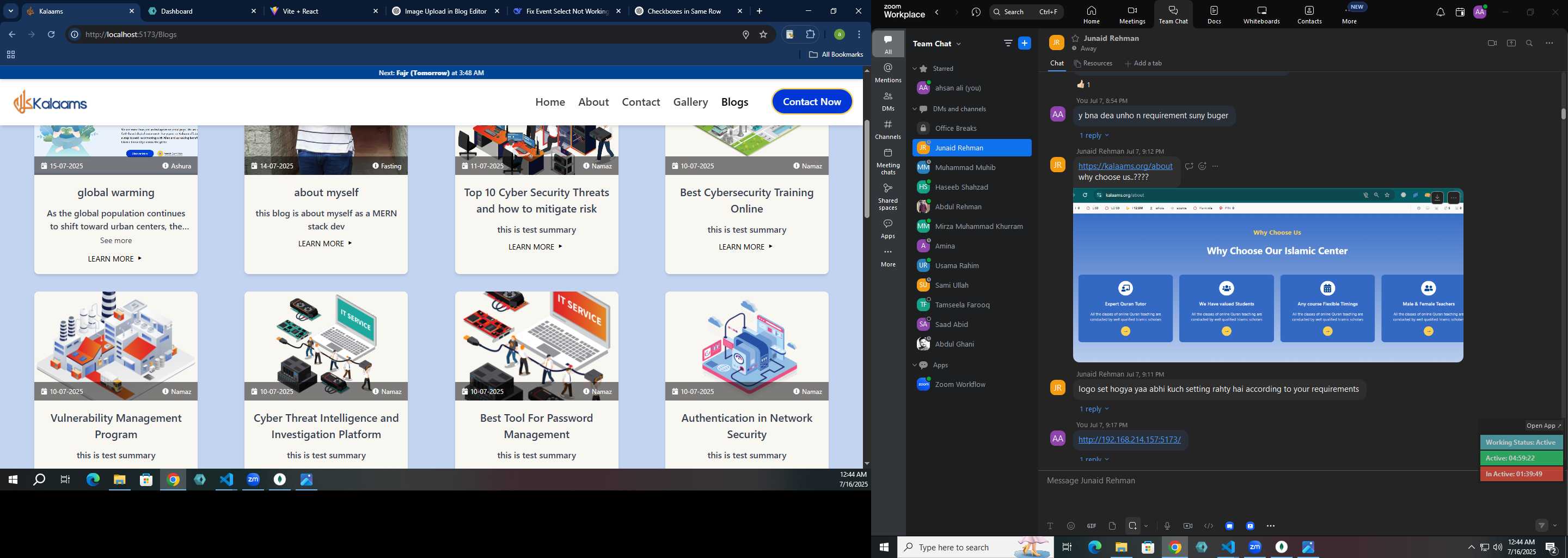The height and width of the screenshot is (558, 1568).
Task: Start a video call with Junaid Rehman
Action: (1492, 43)
